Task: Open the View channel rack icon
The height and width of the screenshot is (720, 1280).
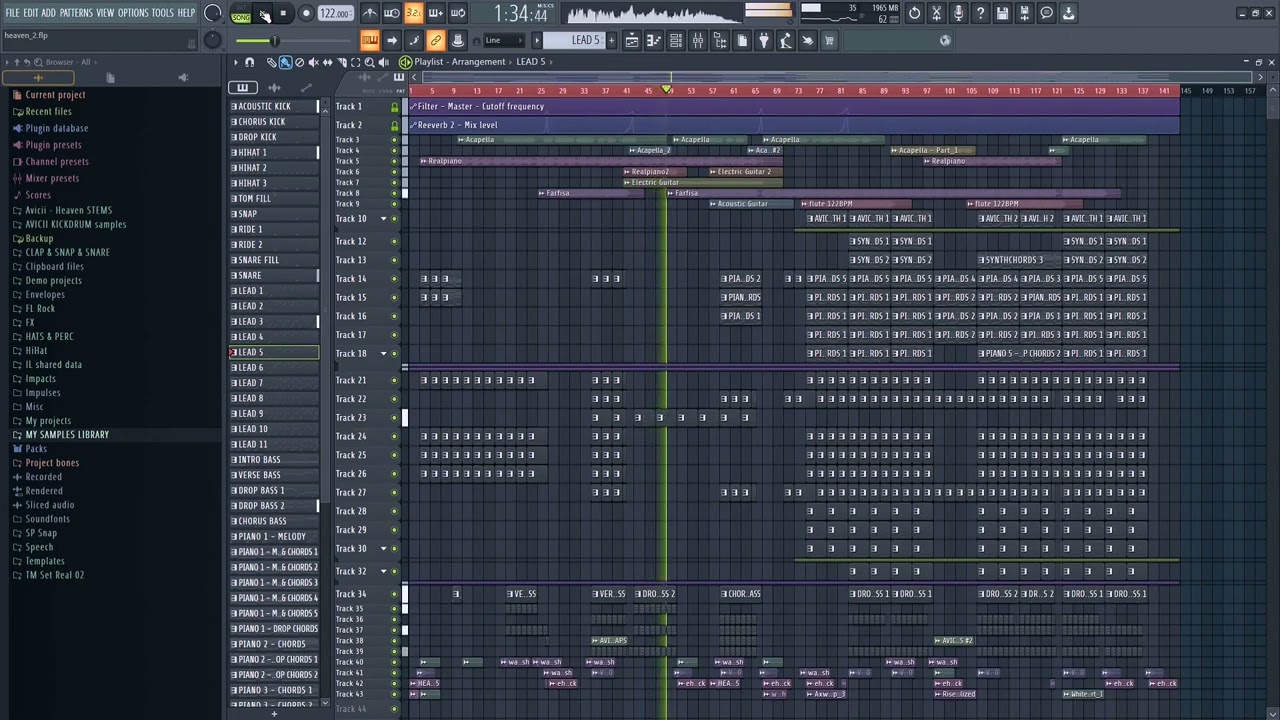Action: 676,40
